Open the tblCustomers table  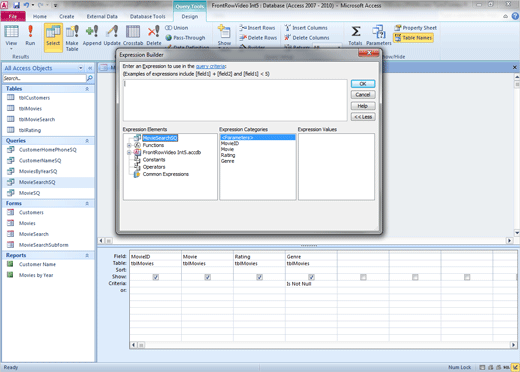(34, 98)
